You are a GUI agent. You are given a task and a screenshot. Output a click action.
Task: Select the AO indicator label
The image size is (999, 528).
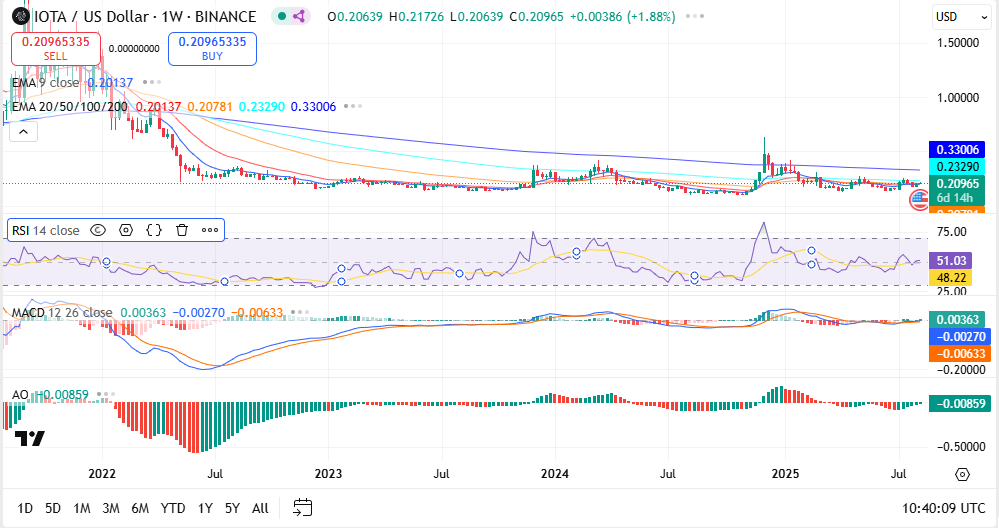(x=20, y=395)
